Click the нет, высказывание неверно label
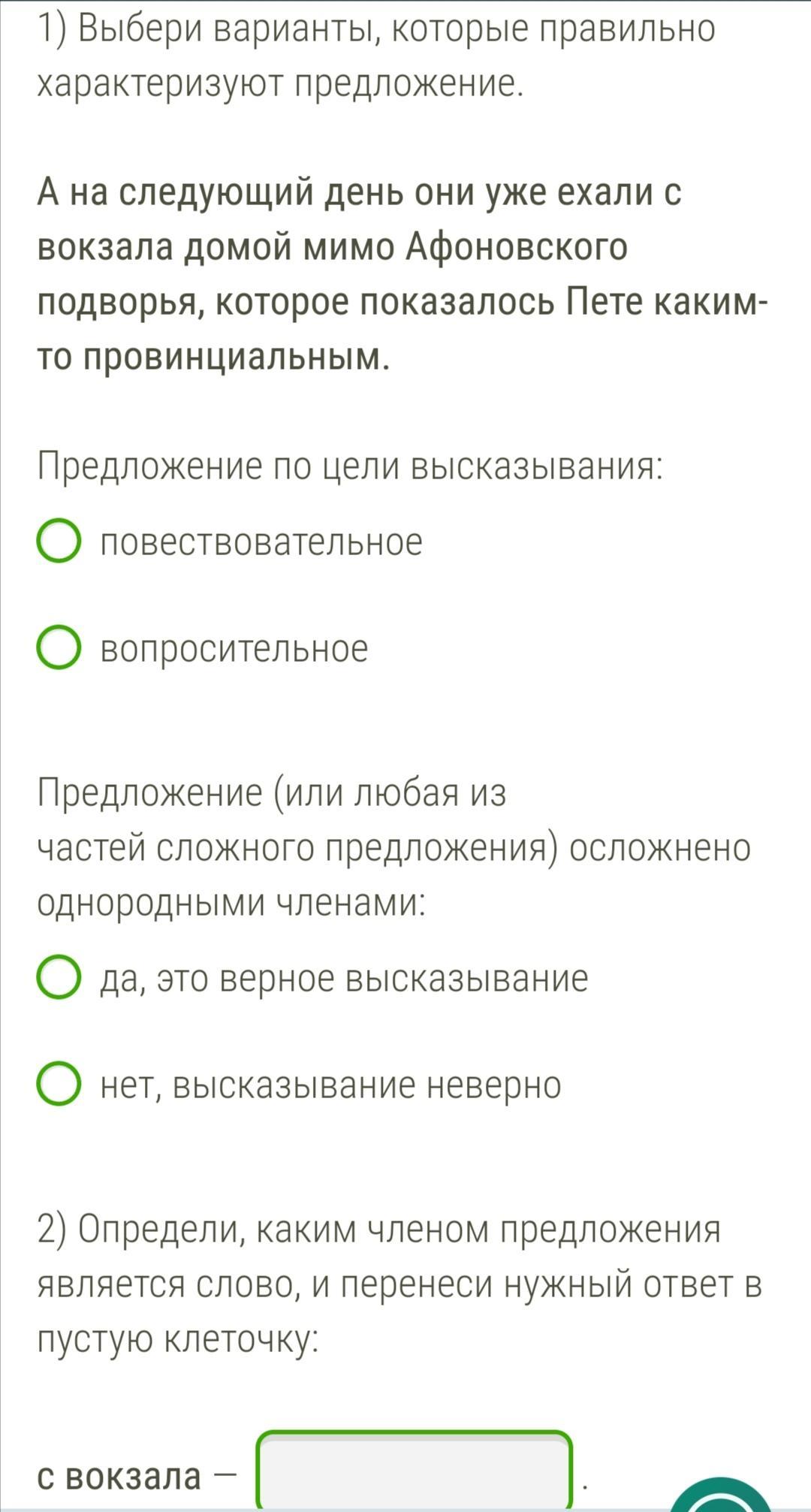 [x=330, y=1085]
